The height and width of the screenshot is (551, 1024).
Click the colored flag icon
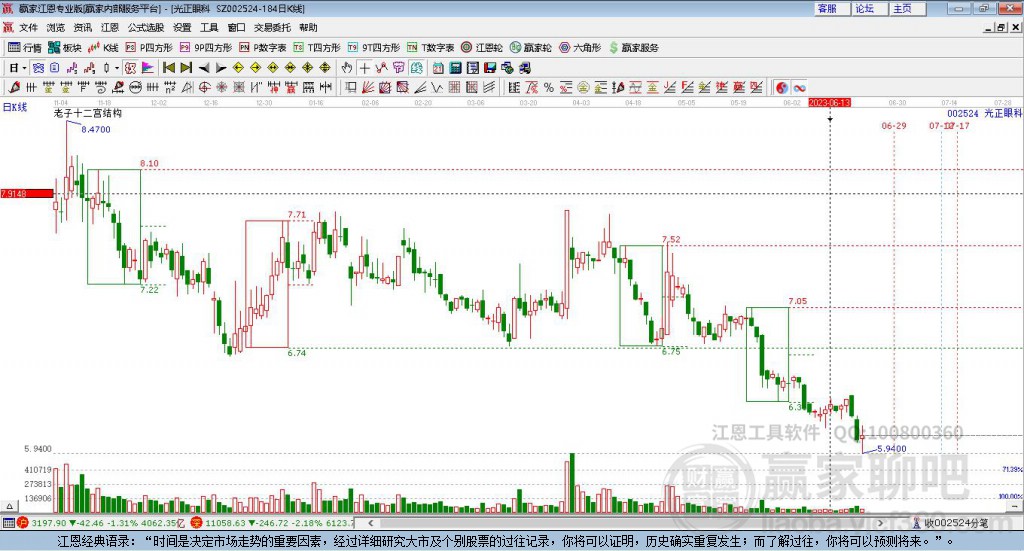148,68
